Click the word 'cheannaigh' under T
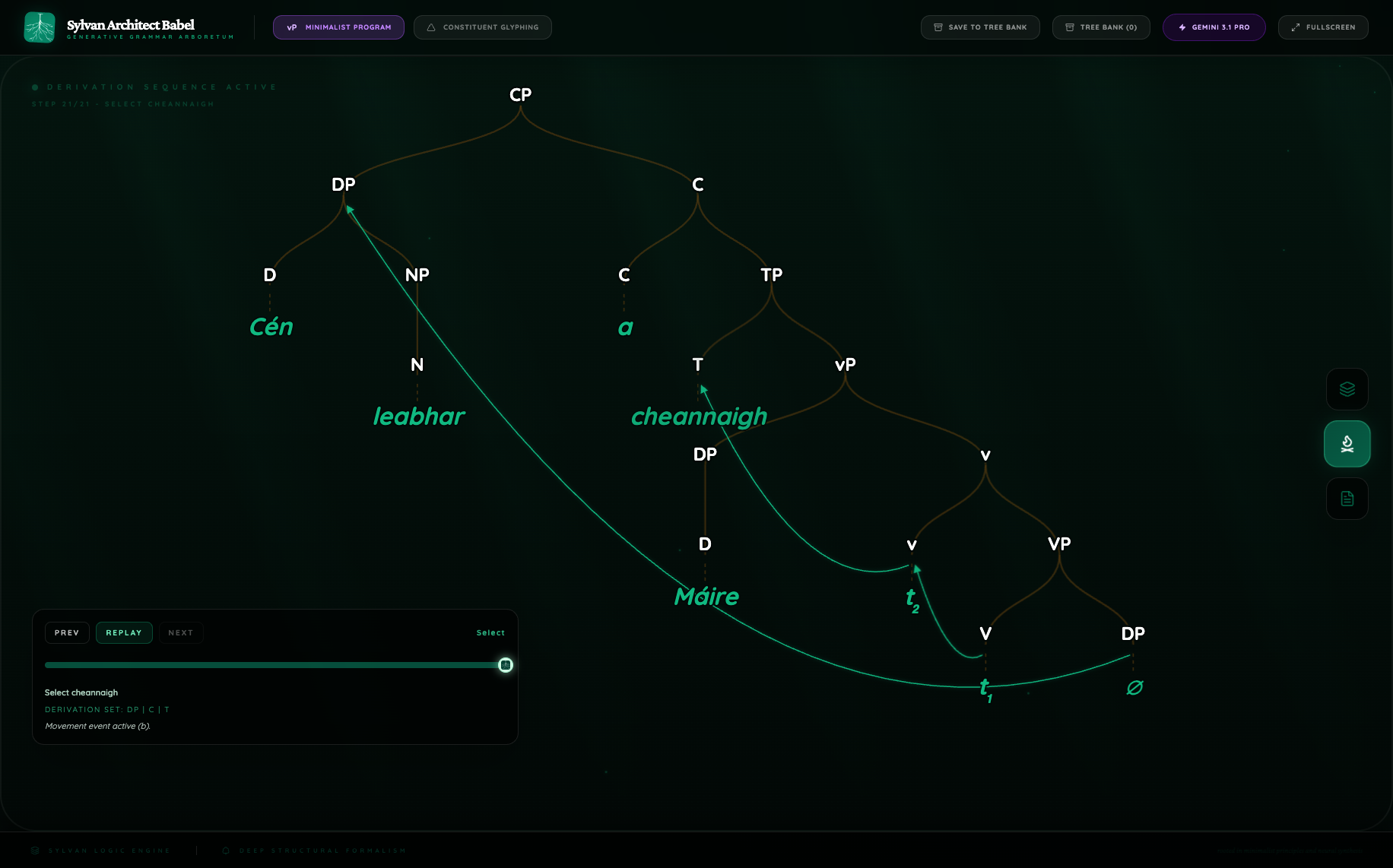This screenshot has height=868, width=1393. coord(699,417)
